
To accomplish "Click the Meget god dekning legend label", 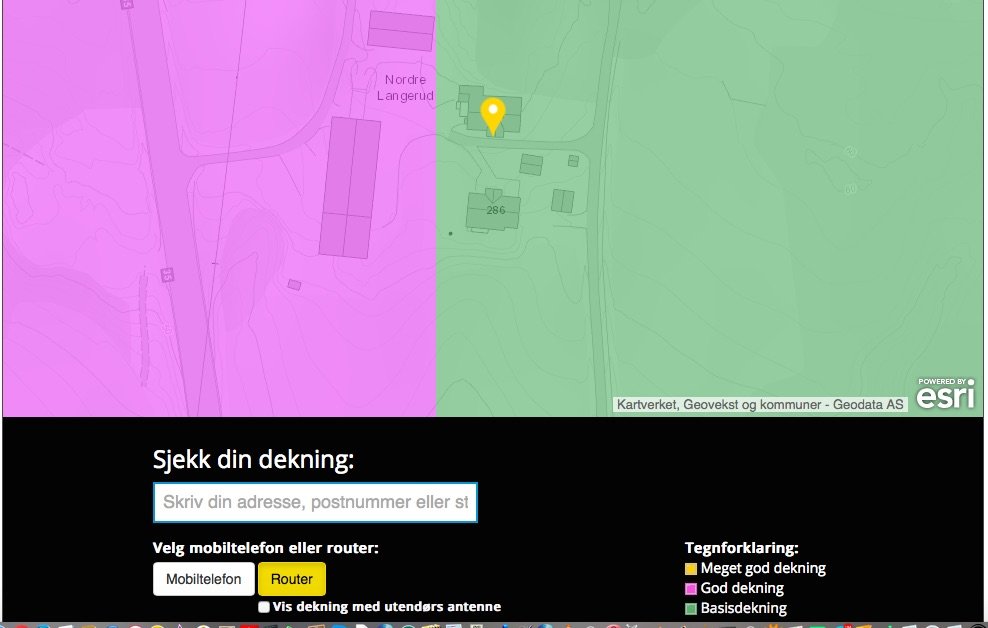I will click(x=763, y=568).
